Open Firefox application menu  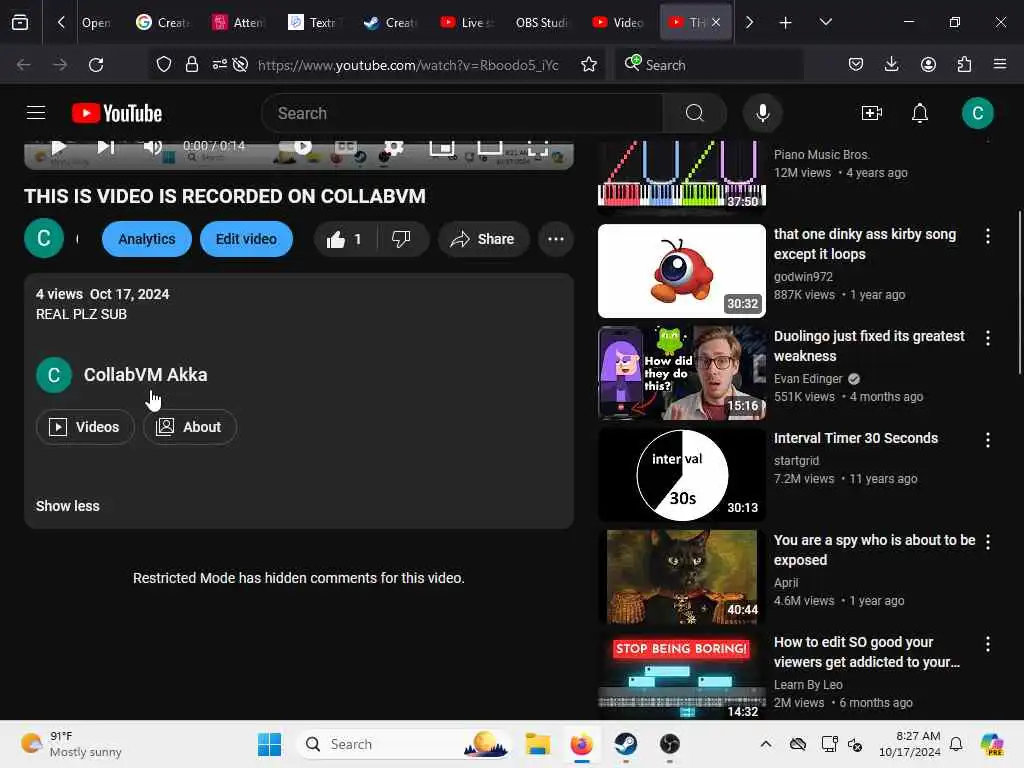[1000, 64]
